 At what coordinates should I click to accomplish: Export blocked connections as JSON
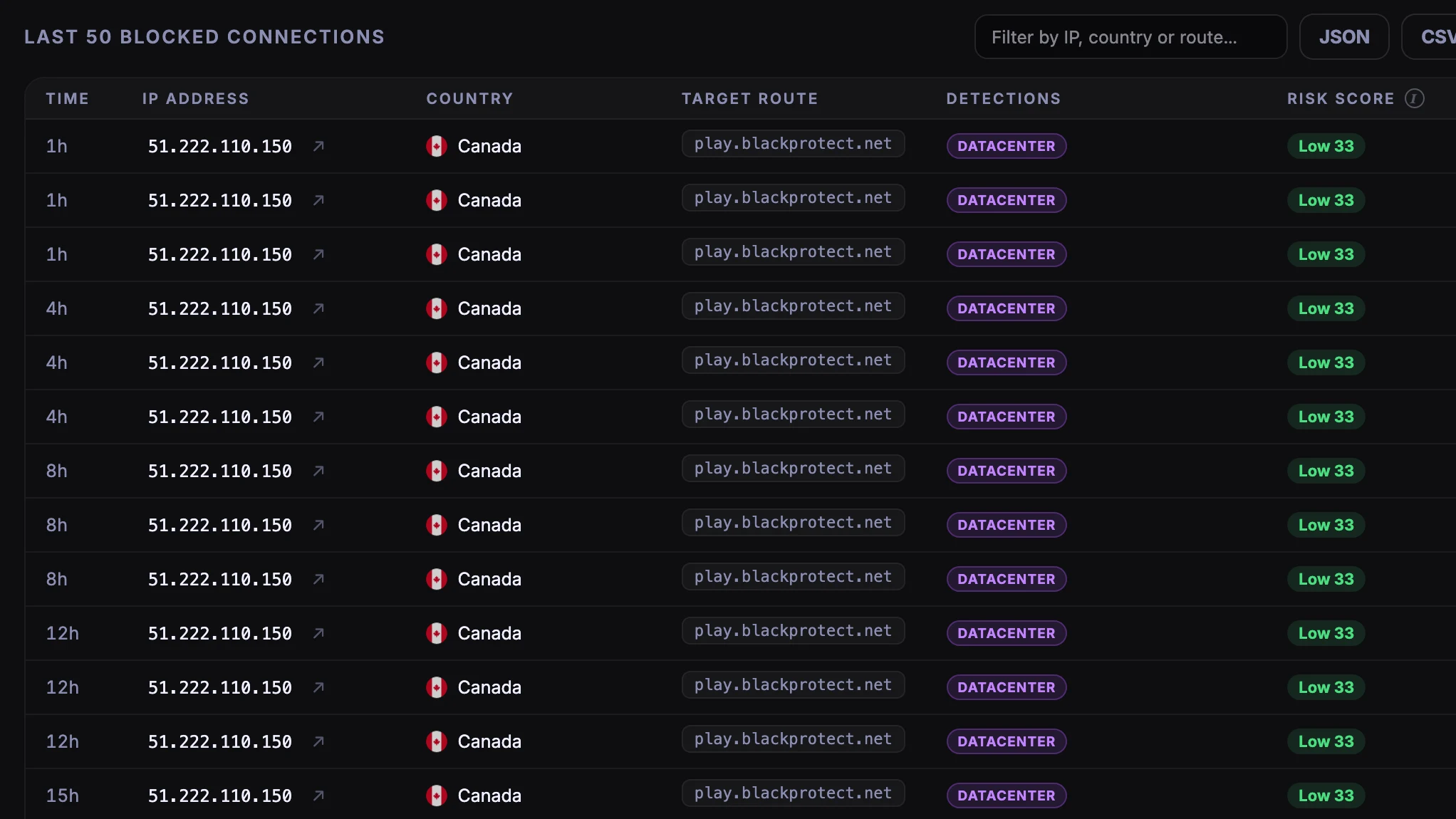(x=1344, y=37)
